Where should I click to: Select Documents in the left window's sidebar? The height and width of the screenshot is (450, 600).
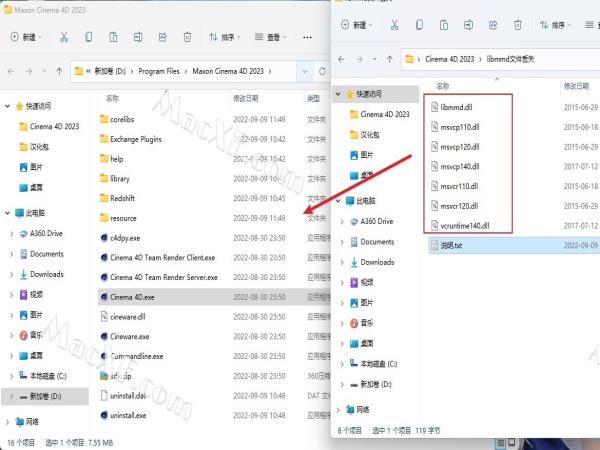click(46, 254)
